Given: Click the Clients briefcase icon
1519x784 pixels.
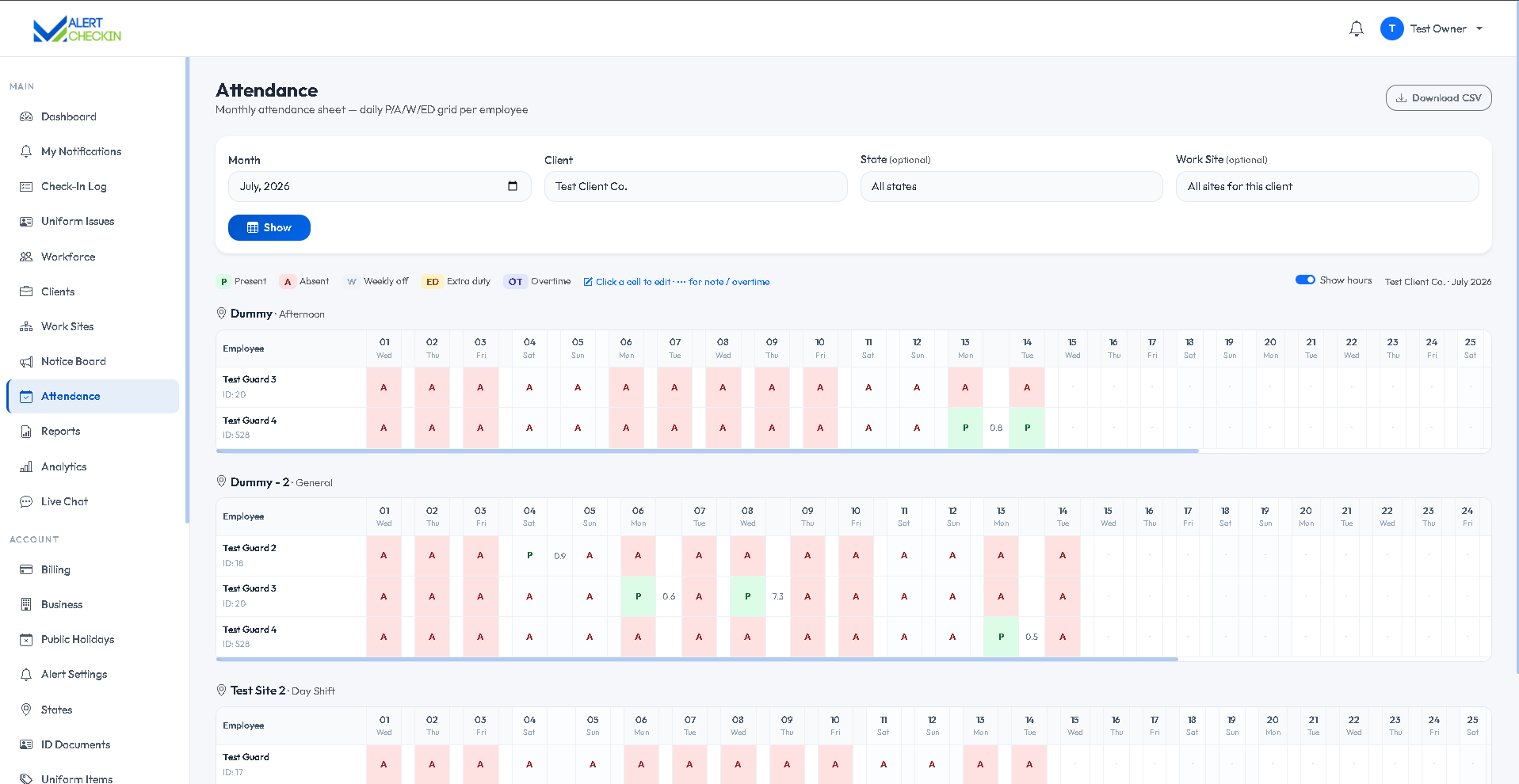Looking at the screenshot, I should (x=26, y=291).
